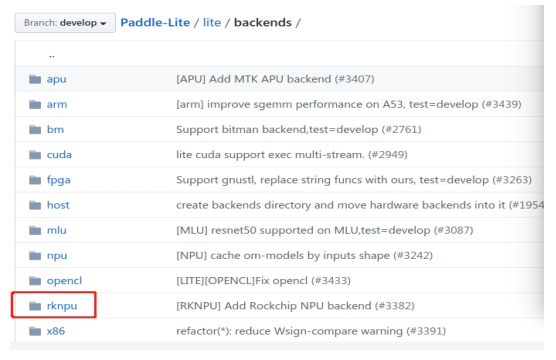Open the host folder link
556x360 pixels.
click(58, 205)
